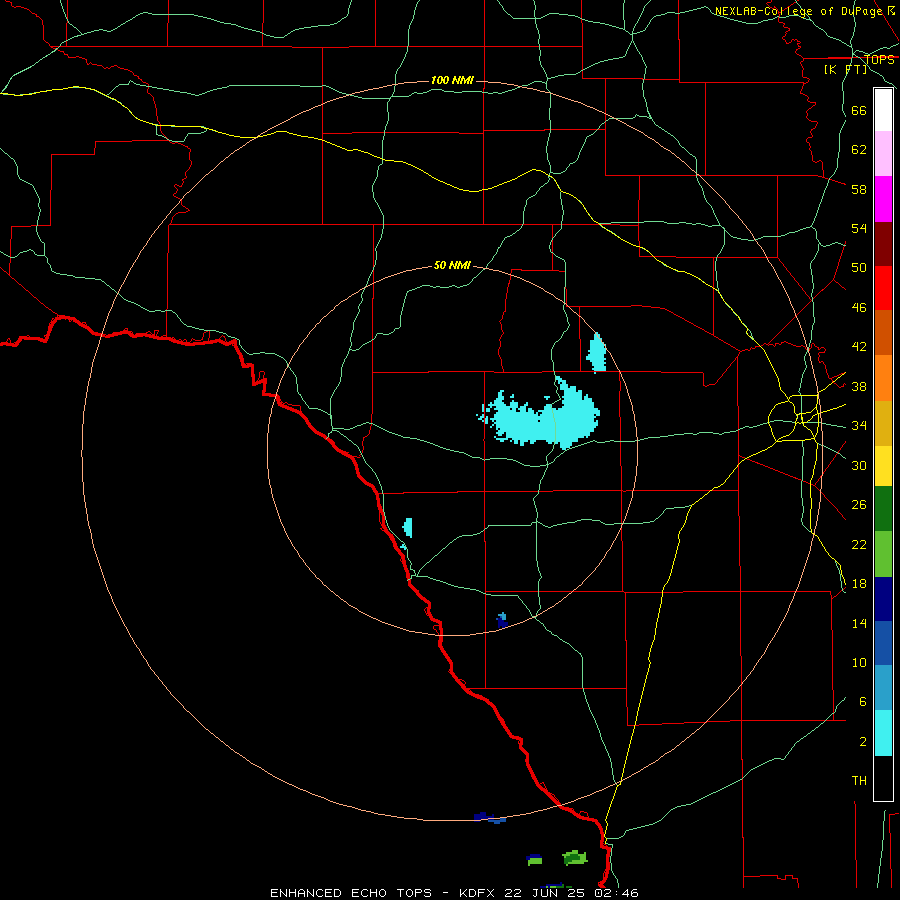
Task: Click the small cyan echo beside the border river
Action: pos(408,527)
